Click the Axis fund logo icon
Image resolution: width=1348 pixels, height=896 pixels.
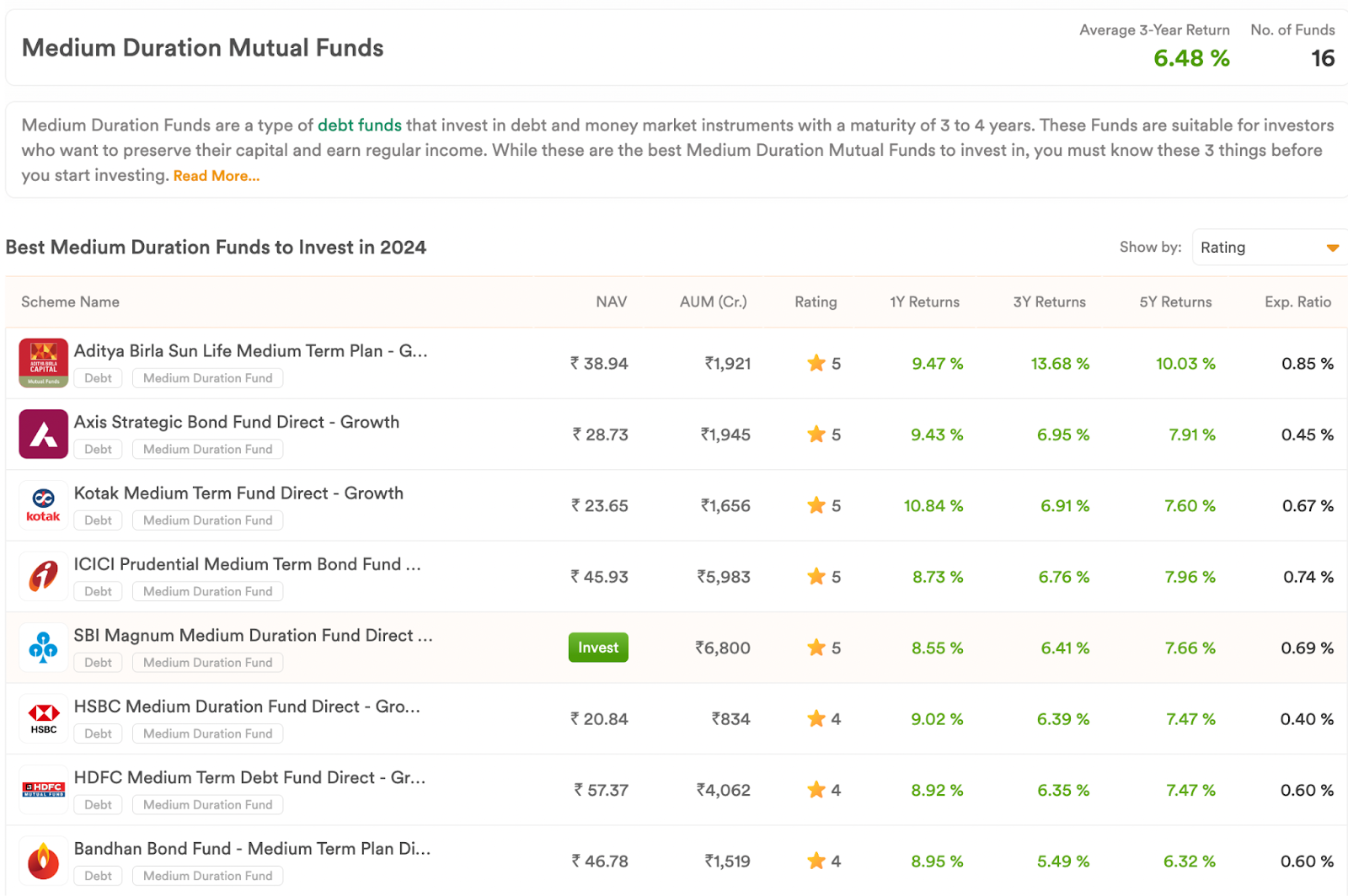[43, 434]
